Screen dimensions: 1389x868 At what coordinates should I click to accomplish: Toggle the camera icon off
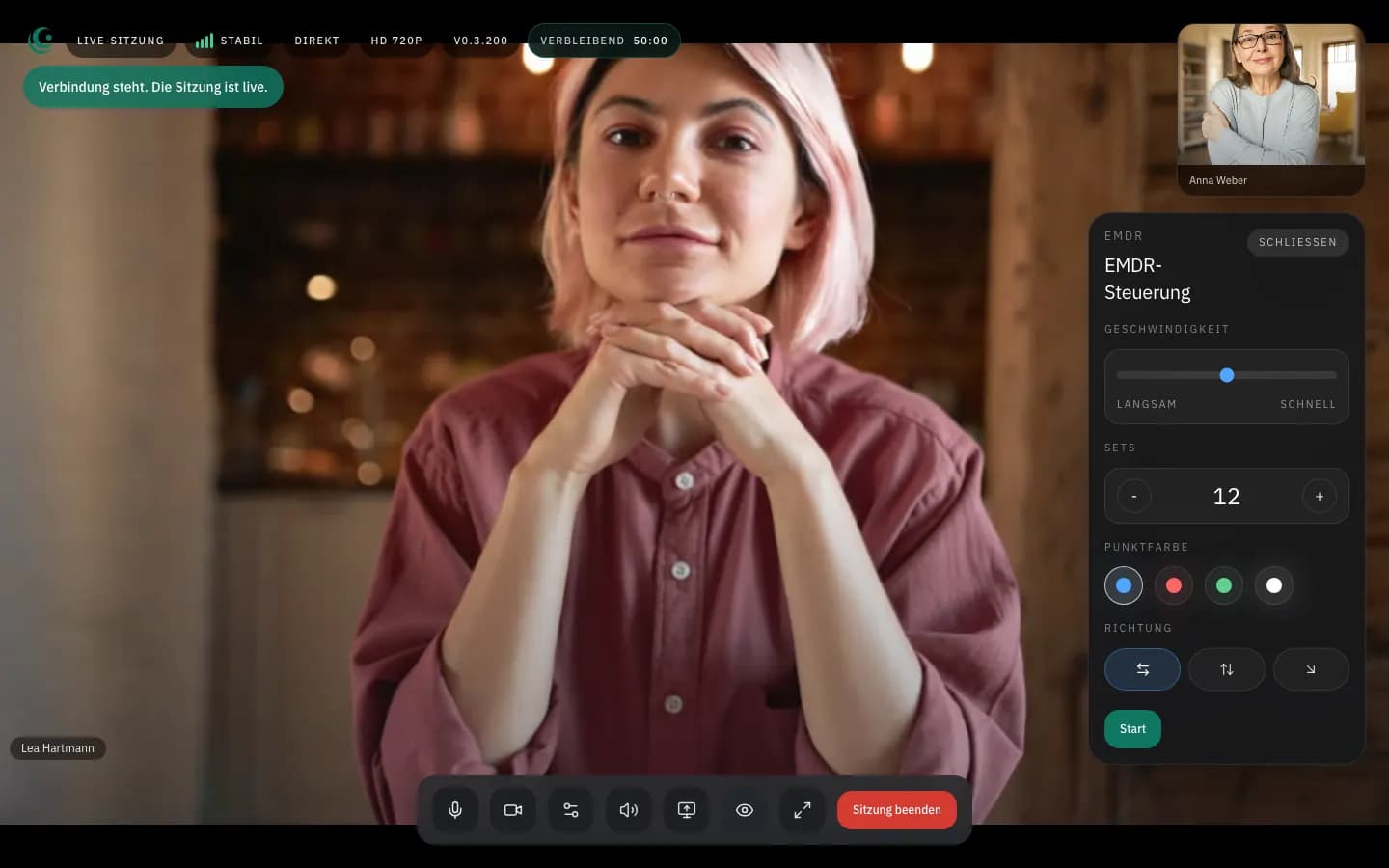coord(513,810)
